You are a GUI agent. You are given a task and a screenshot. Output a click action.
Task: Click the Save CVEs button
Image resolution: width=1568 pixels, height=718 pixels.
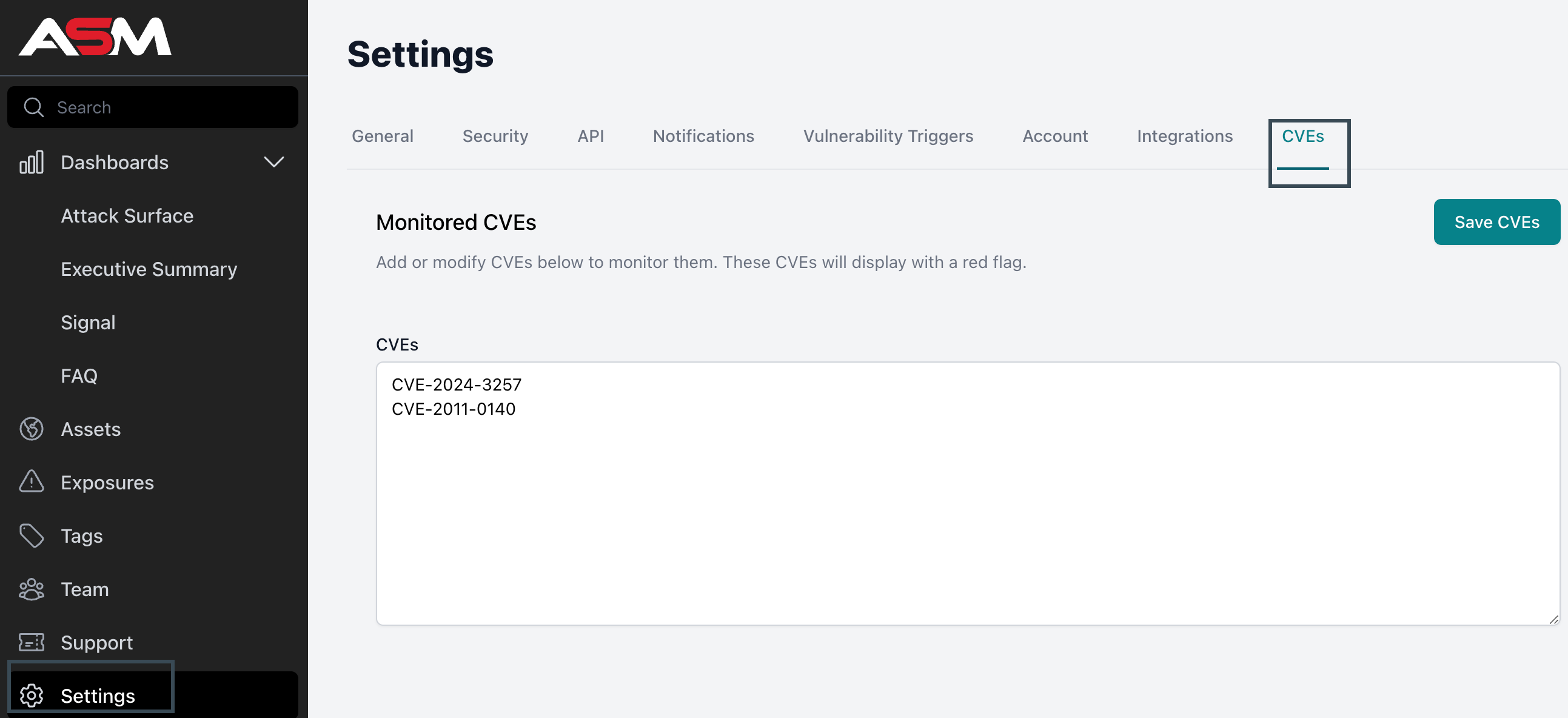[1497, 223]
